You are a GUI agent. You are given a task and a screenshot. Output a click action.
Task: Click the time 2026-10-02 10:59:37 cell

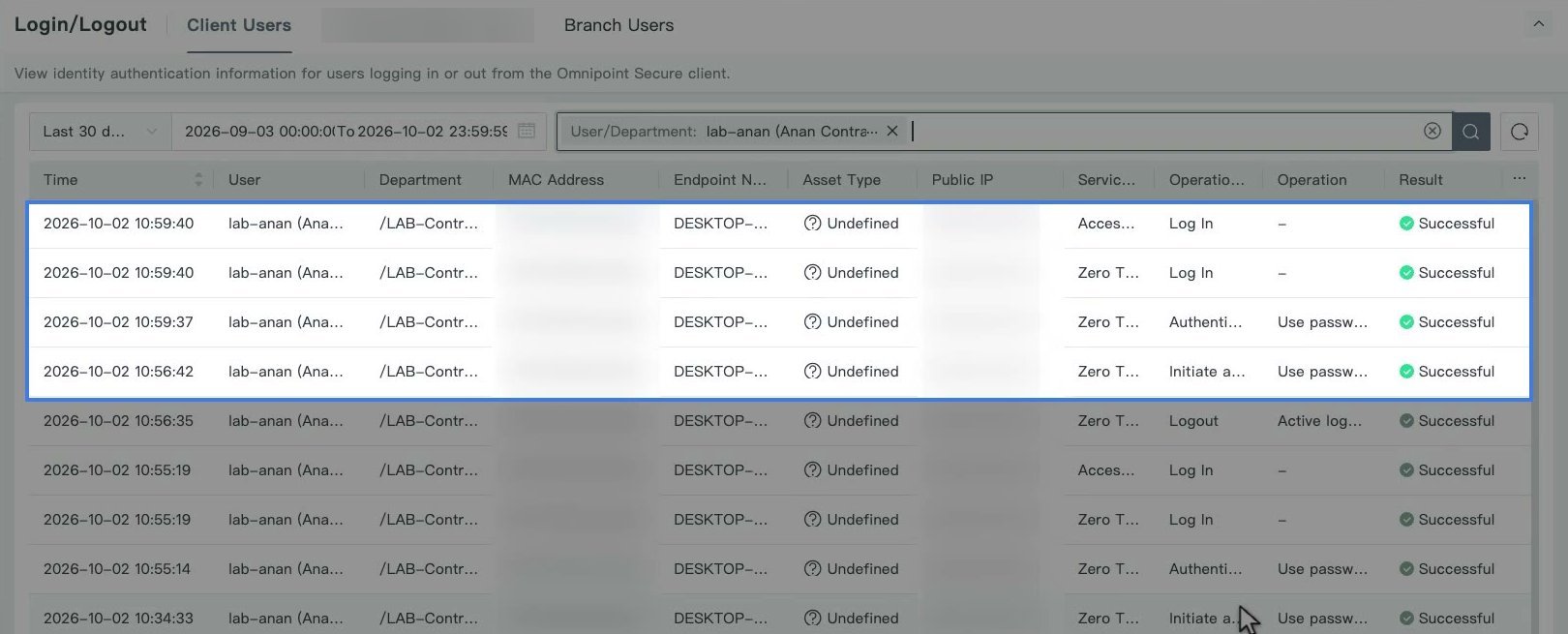pyautogui.click(x=118, y=322)
